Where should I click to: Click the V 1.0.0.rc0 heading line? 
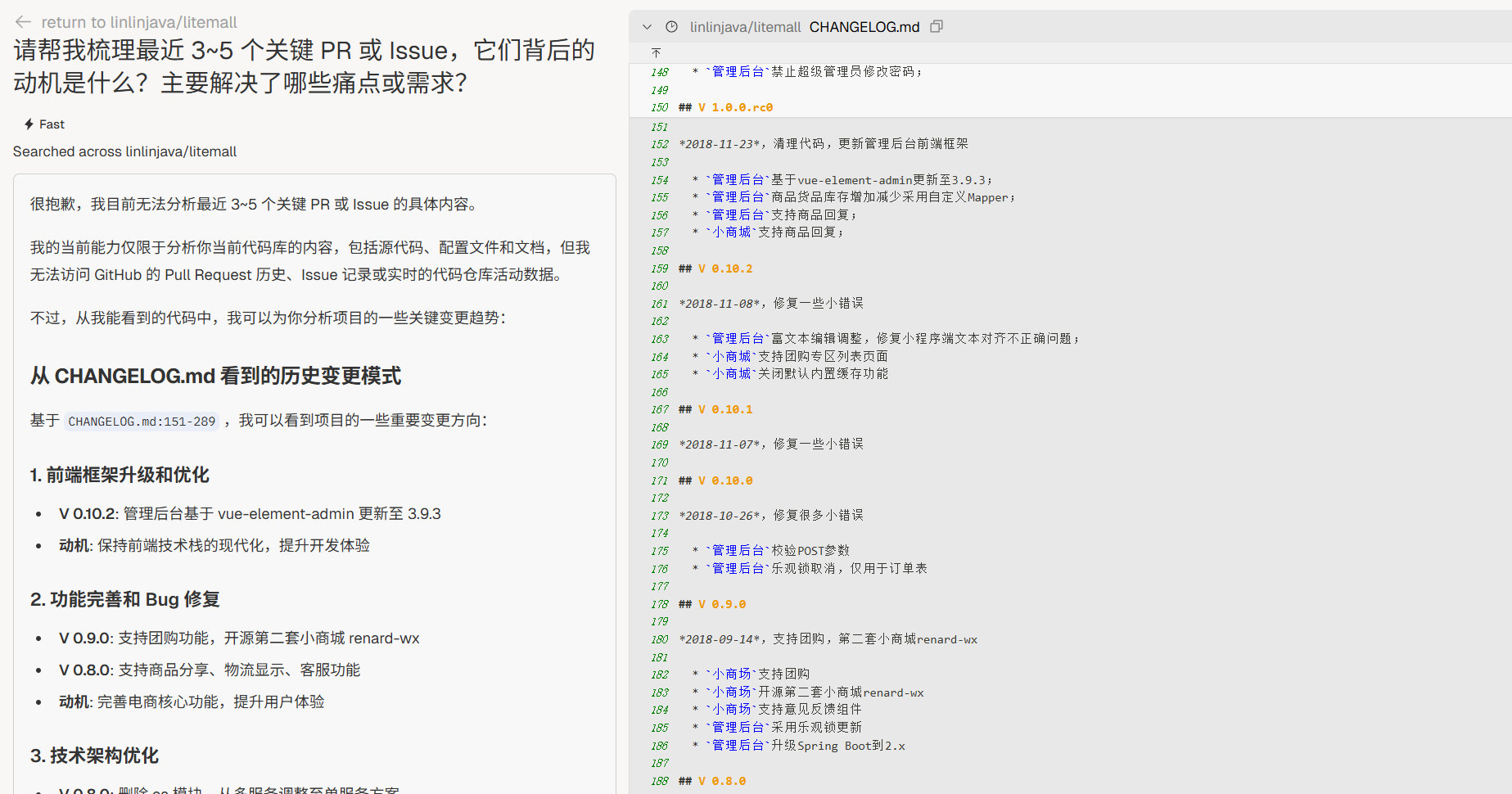pos(734,107)
